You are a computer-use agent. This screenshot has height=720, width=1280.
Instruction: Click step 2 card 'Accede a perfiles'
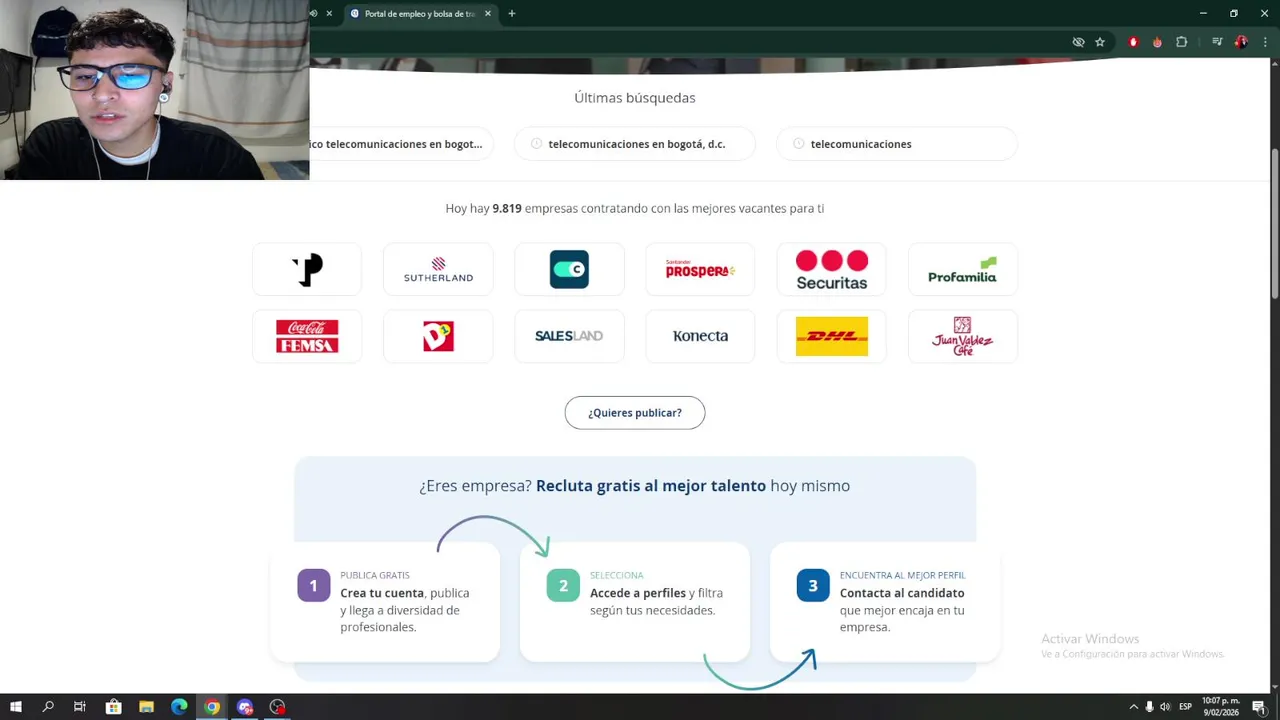click(635, 602)
